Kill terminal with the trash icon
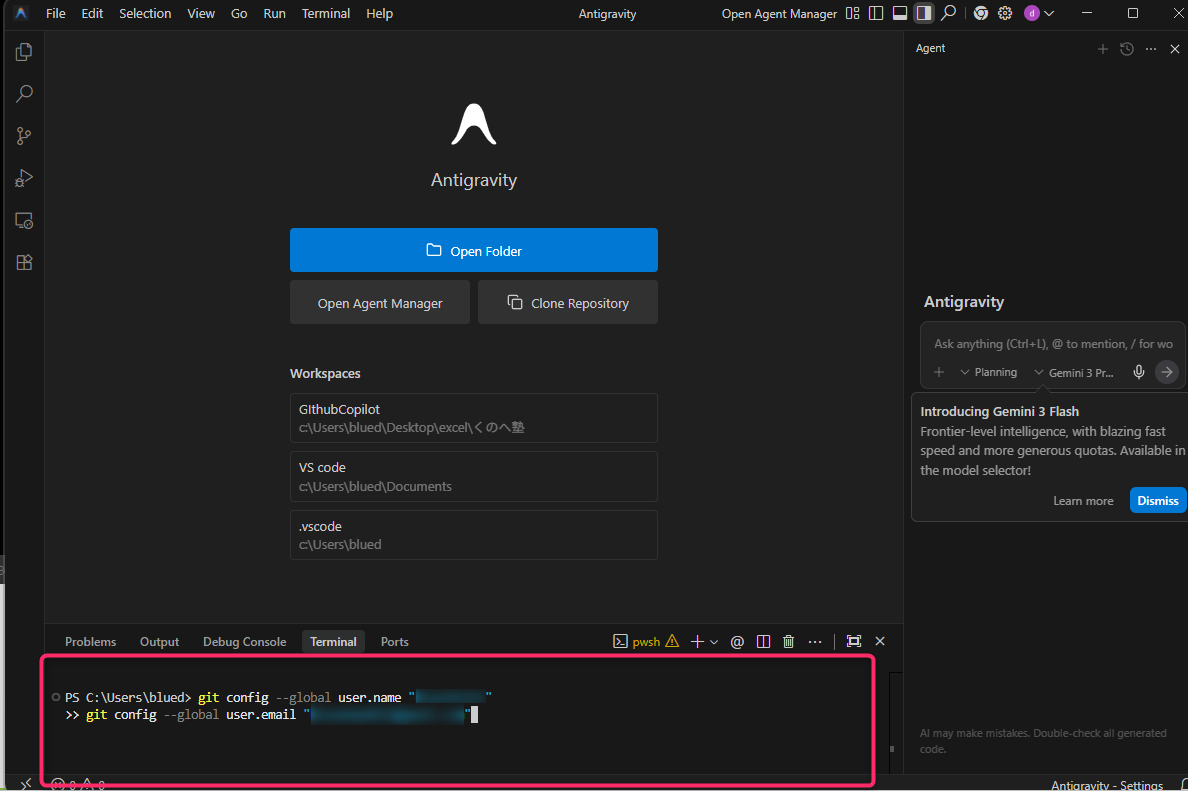 pos(788,642)
